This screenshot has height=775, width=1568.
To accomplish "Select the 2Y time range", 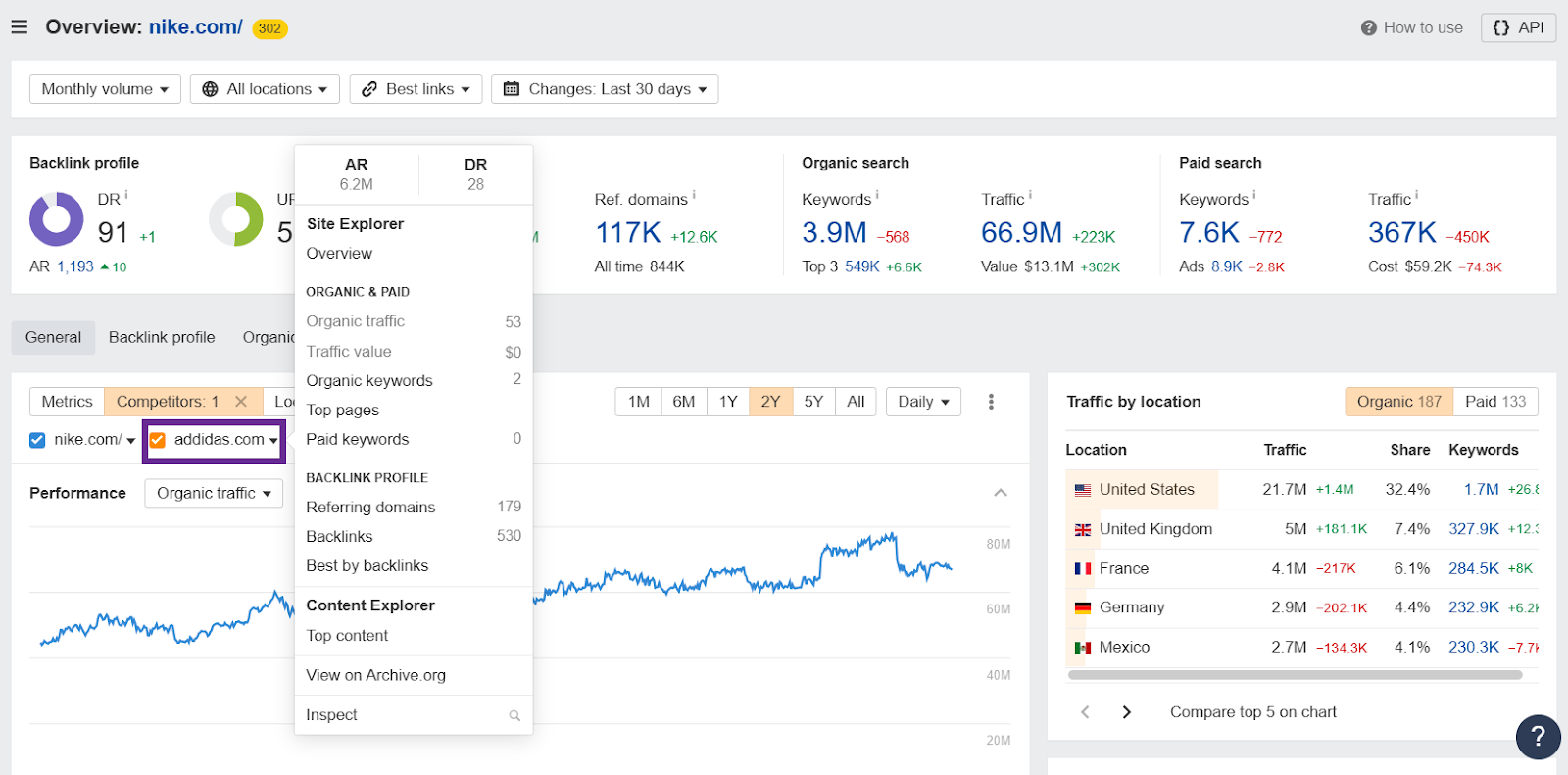I will click(770, 402).
